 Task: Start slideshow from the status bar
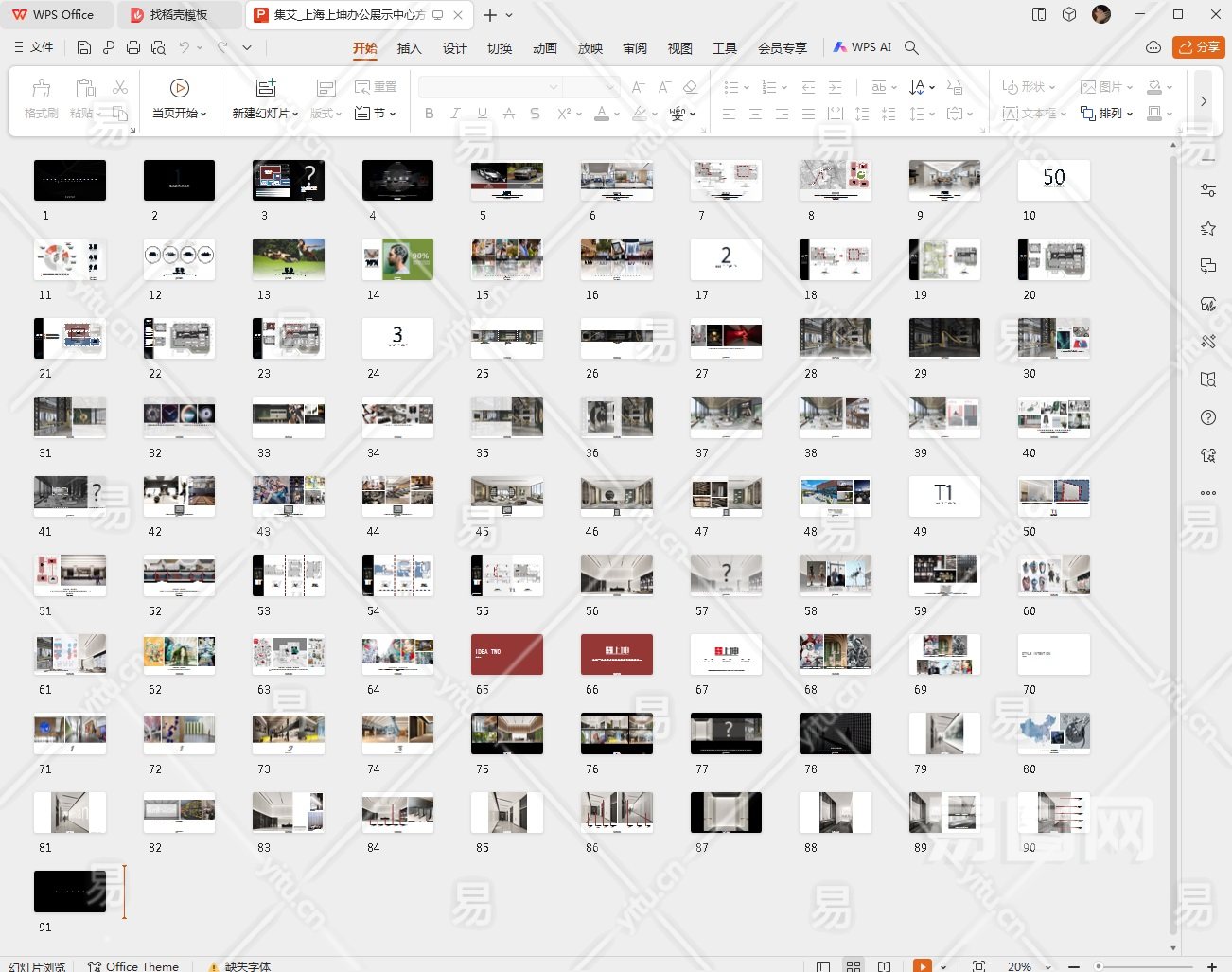922,965
